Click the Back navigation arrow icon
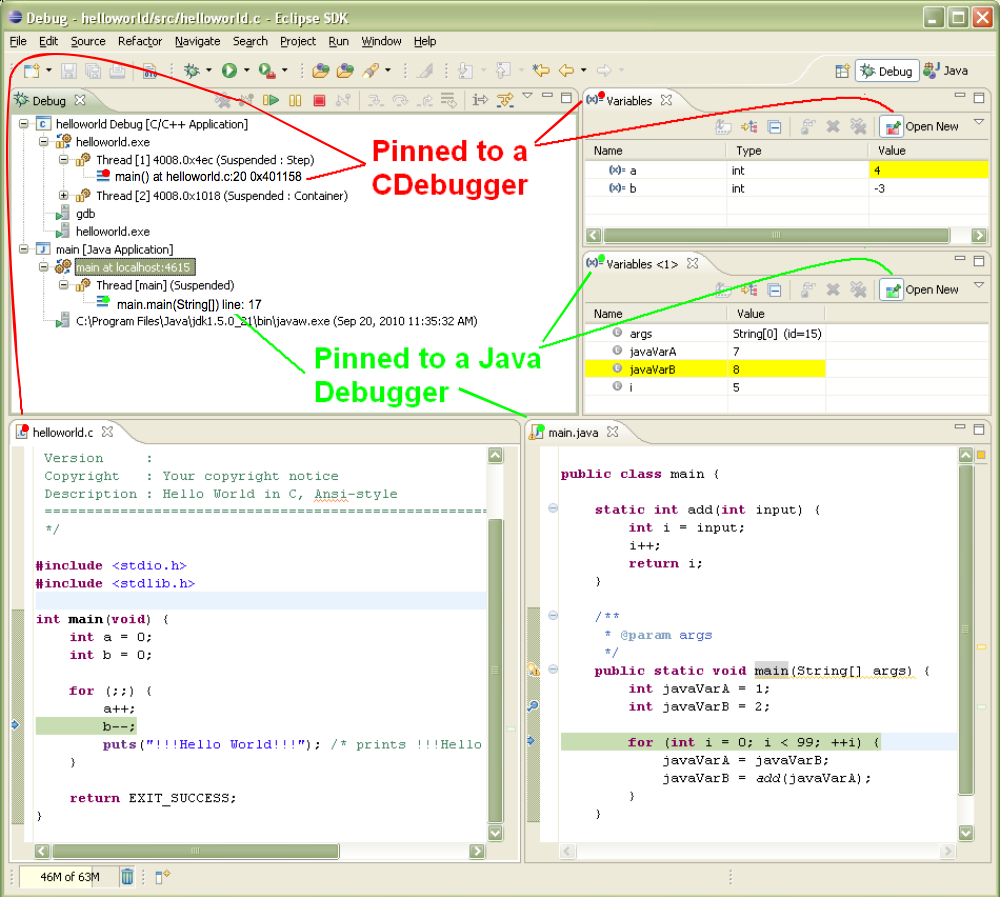1000x897 pixels. click(566, 70)
